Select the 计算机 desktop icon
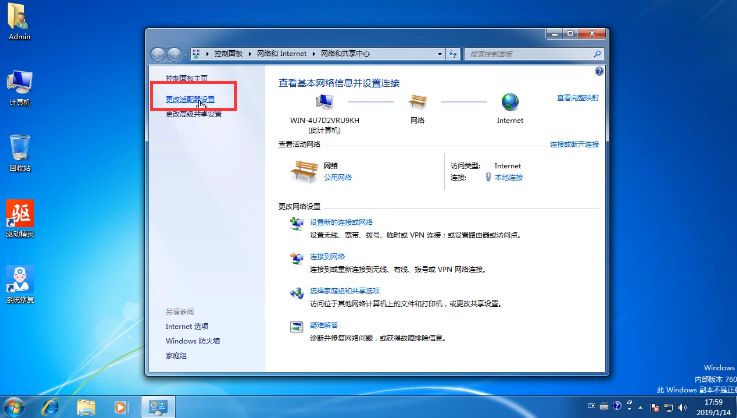 coord(20,88)
